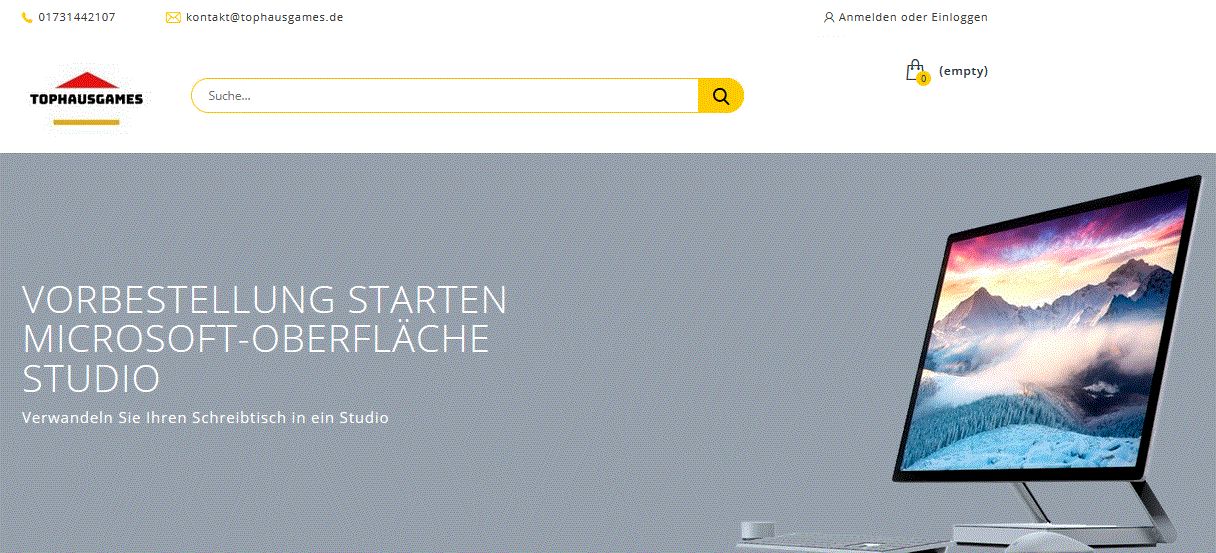Click inside the Suche... search field
The width and height of the screenshot is (1216, 553).
(445, 96)
